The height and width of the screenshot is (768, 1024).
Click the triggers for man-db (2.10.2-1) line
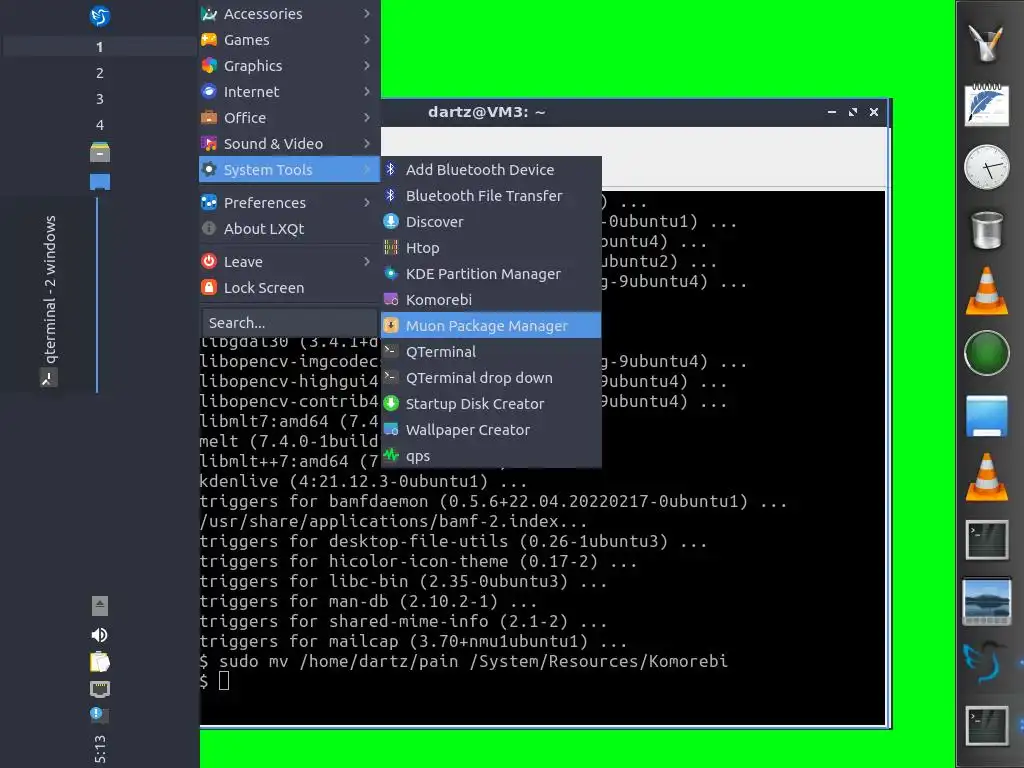(x=368, y=601)
